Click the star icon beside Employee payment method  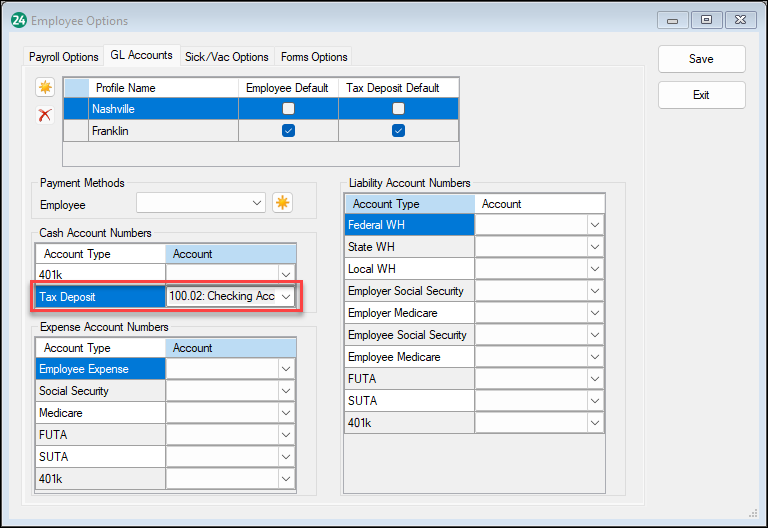283,204
